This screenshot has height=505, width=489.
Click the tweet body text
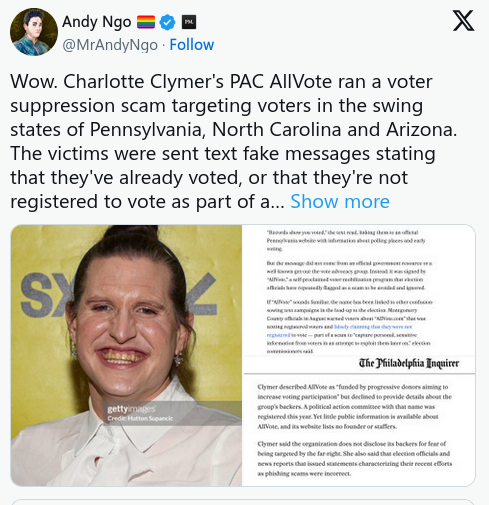[x=233, y=141]
